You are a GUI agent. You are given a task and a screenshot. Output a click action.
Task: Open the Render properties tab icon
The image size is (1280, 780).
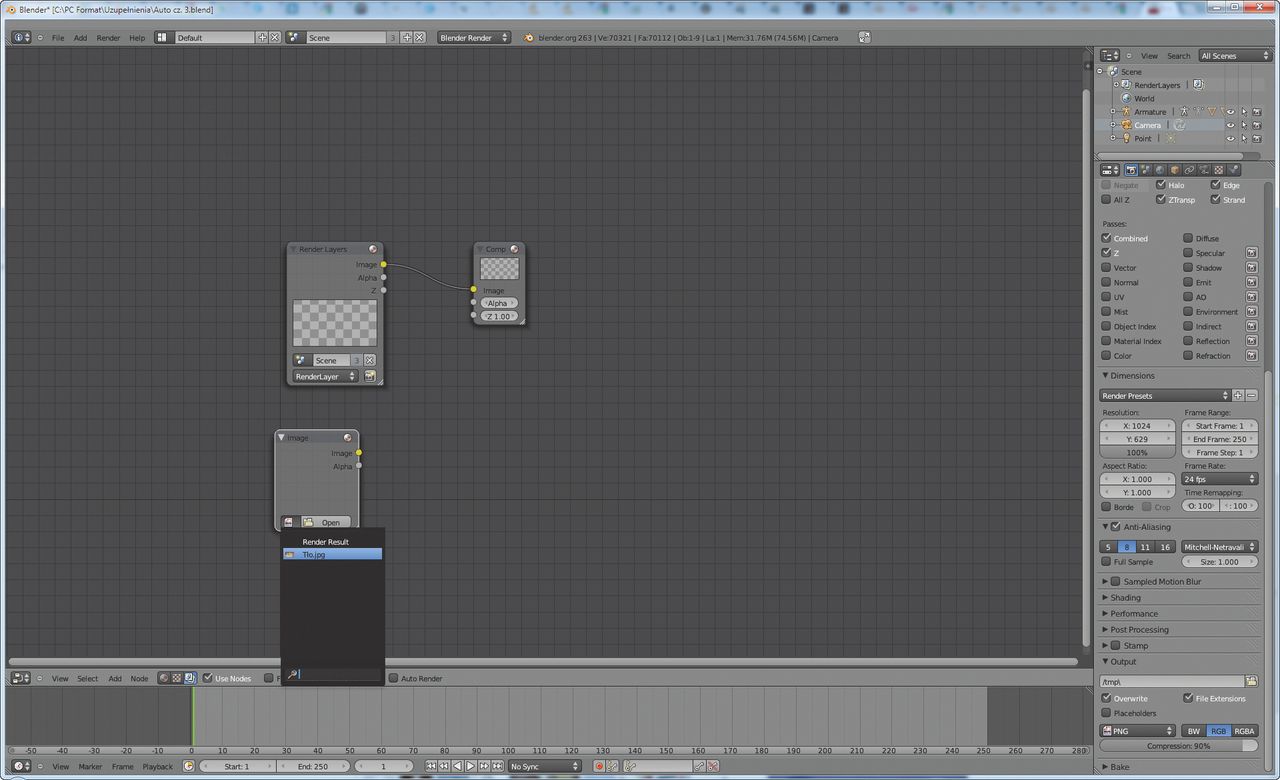1131,170
